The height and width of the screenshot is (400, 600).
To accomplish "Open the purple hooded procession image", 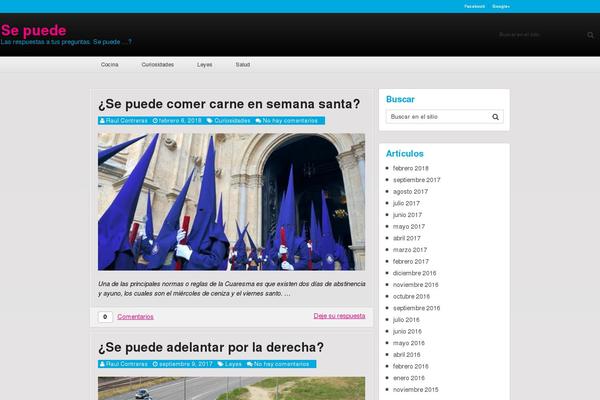I will pyautogui.click(x=232, y=202).
